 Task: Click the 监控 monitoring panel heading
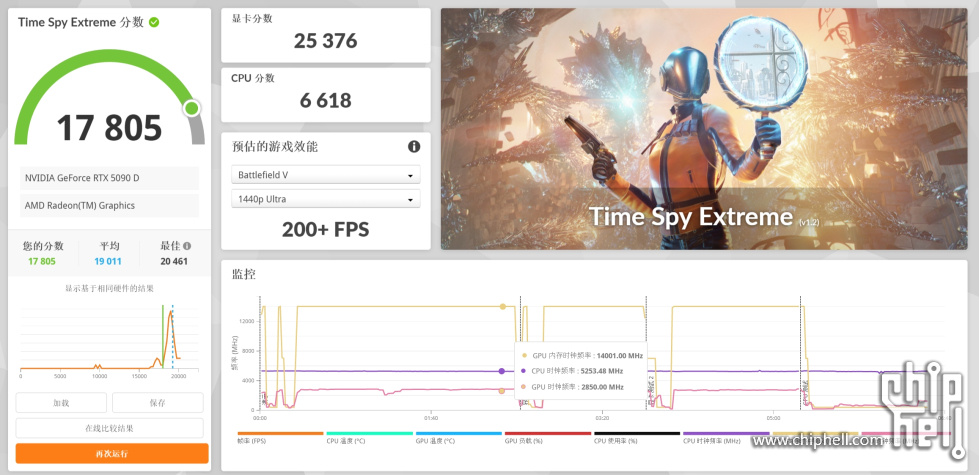click(244, 274)
